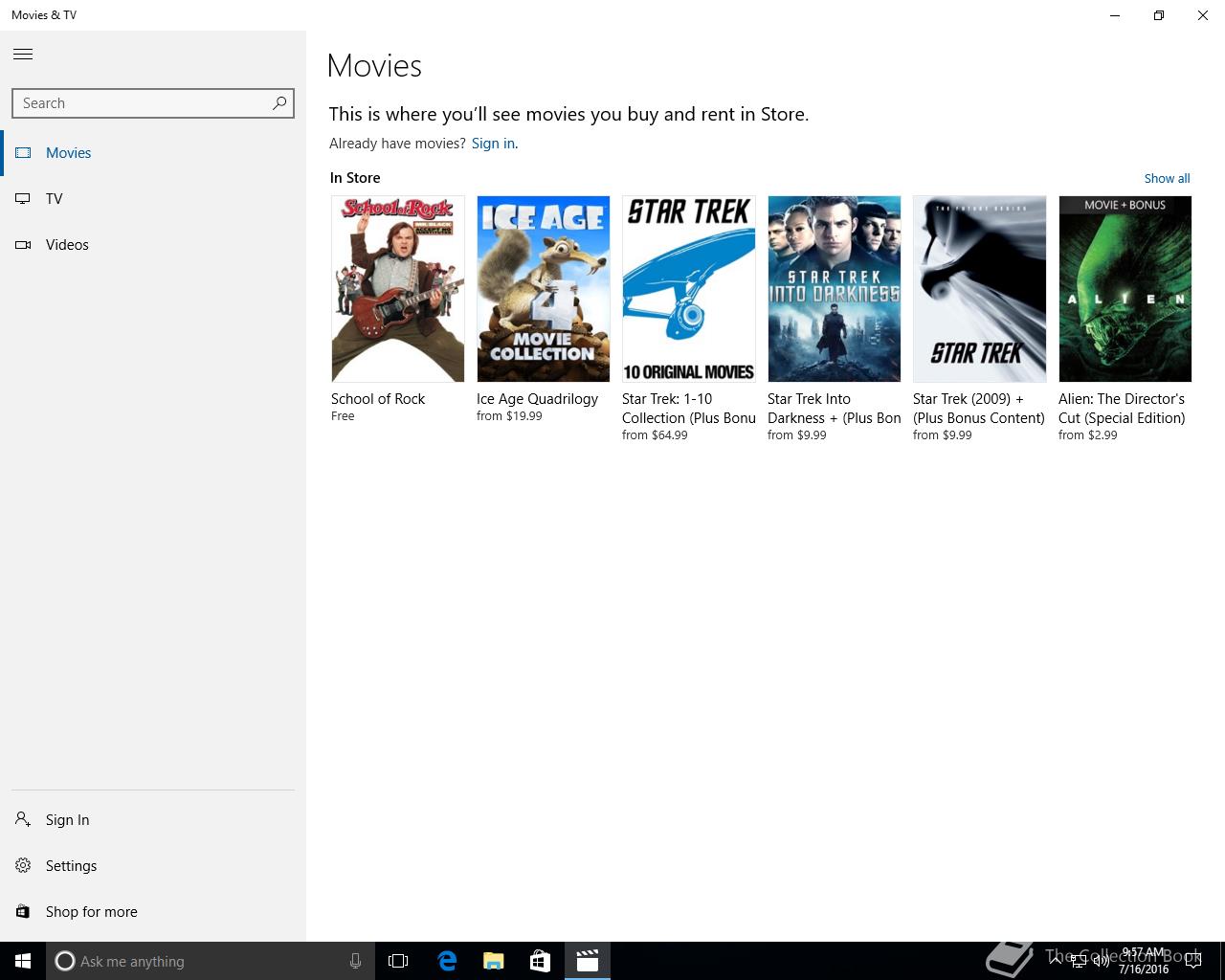Click the 'School of Rock' title text
Image resolution: width=1225 pixels, height=980 pixels.
click(378, 399)
